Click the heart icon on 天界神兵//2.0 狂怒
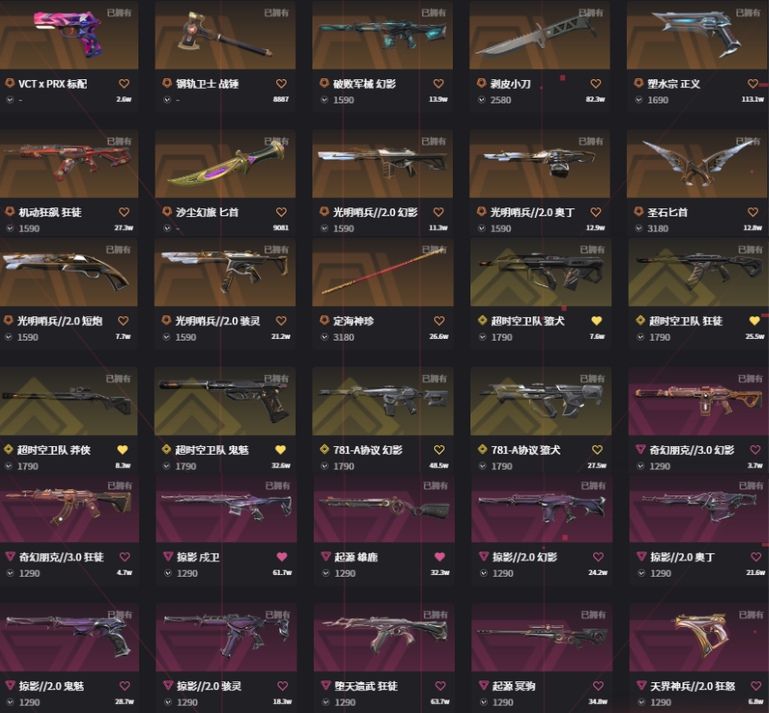The width and height of the screenshot is (769, 713). tap(756, 686)
